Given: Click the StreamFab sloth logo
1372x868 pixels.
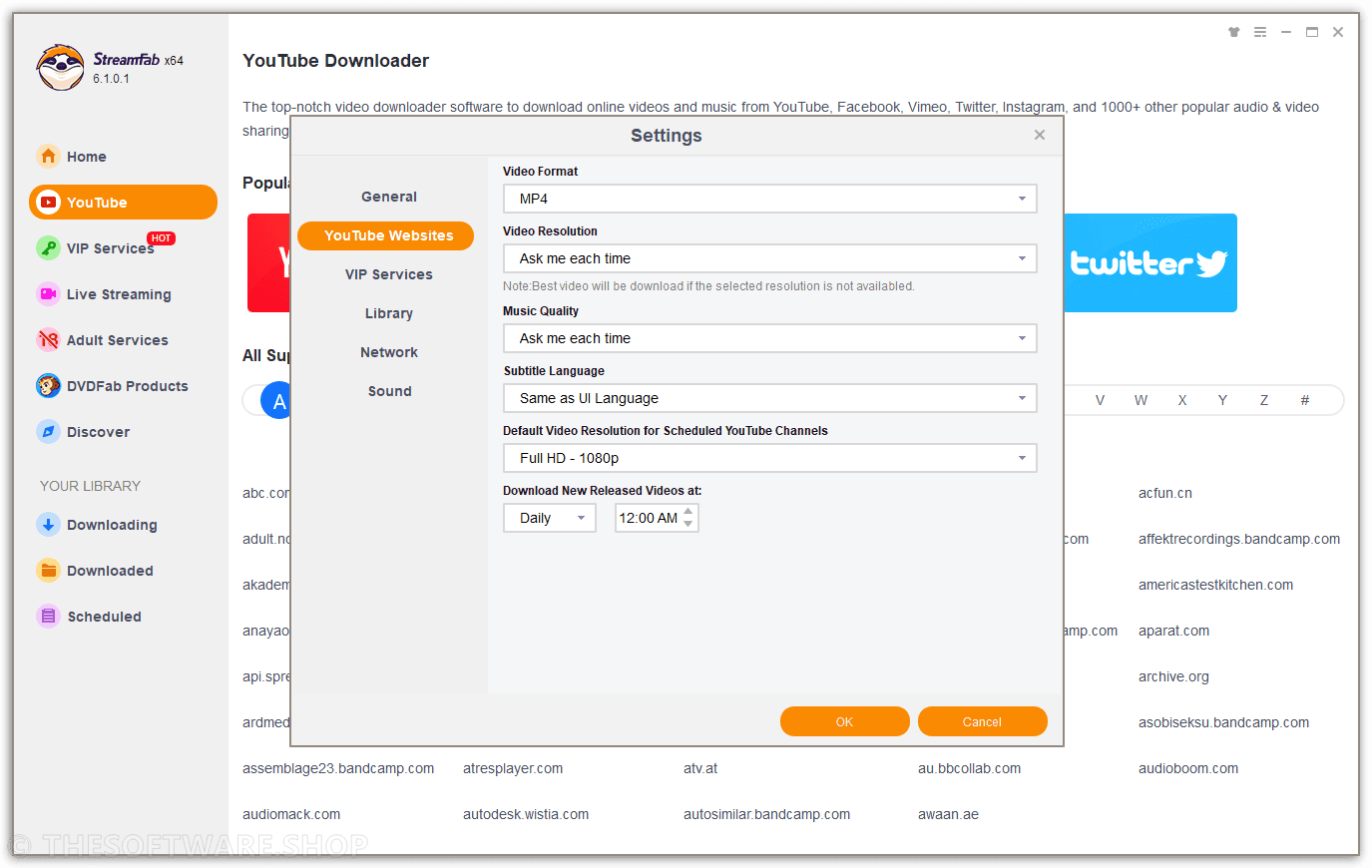Looking at the screenshot, I should click(x=60, y=67).
